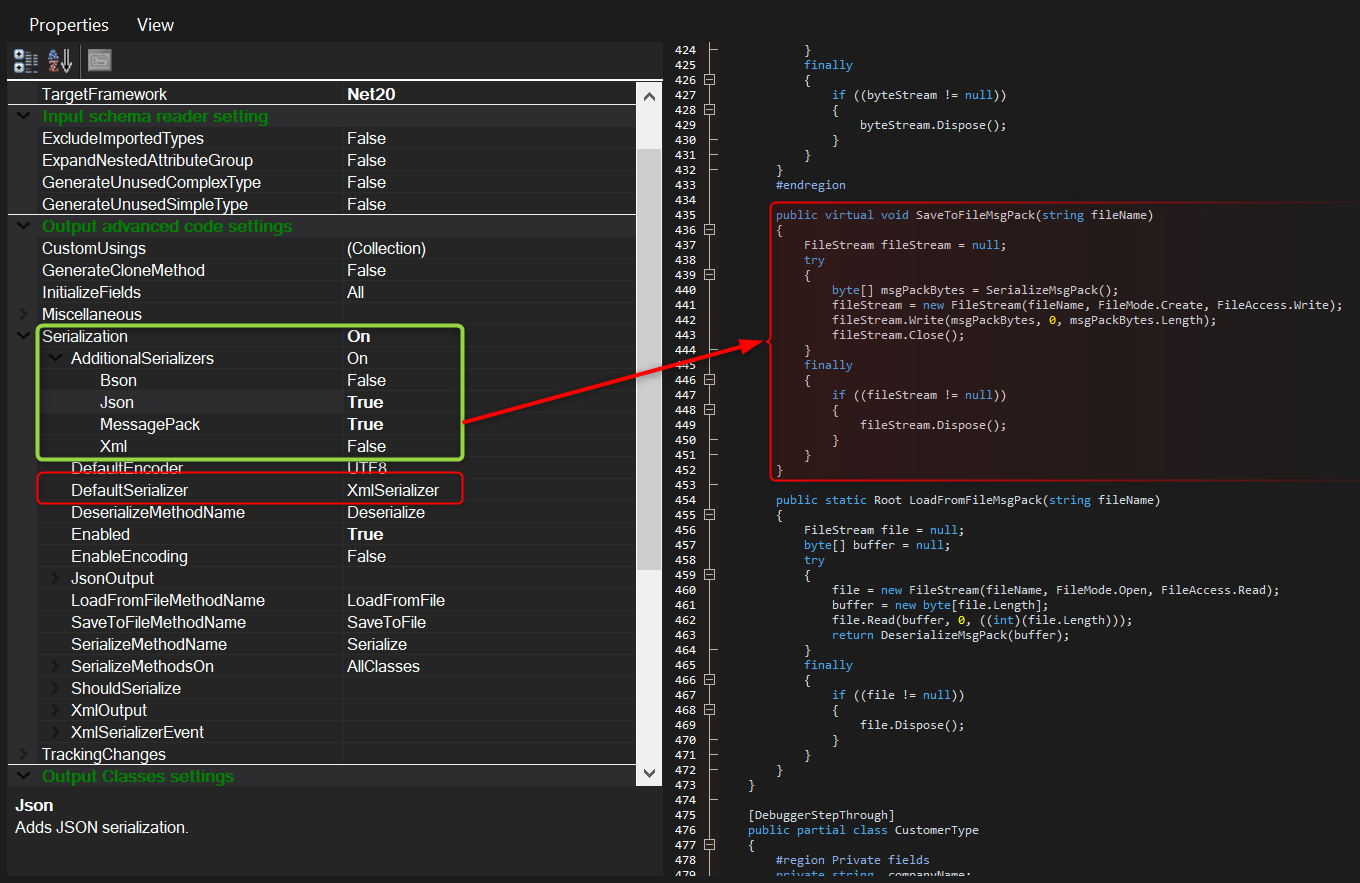Expand the XmlSerializerEvent node

pyautogui.click(x=55, y=733)
